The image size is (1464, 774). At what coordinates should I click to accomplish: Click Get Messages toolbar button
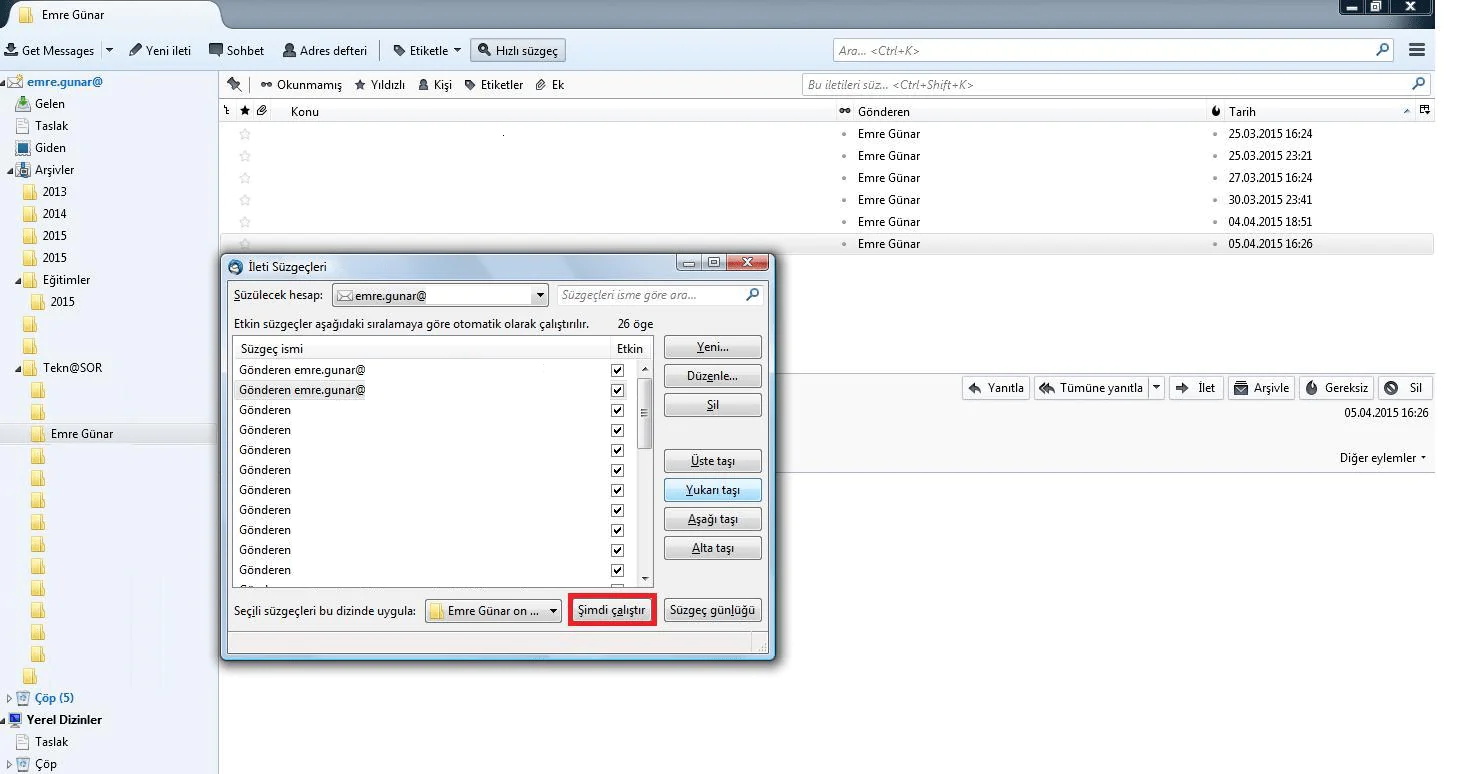[x=49, y=50]
